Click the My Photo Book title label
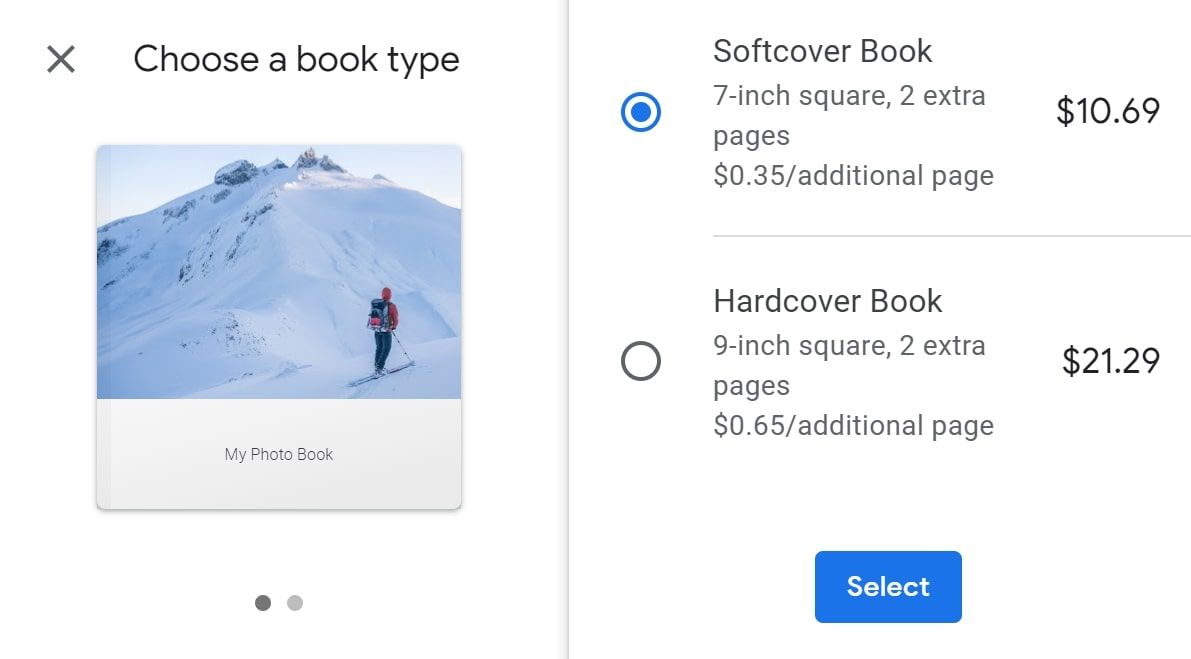 279,454
